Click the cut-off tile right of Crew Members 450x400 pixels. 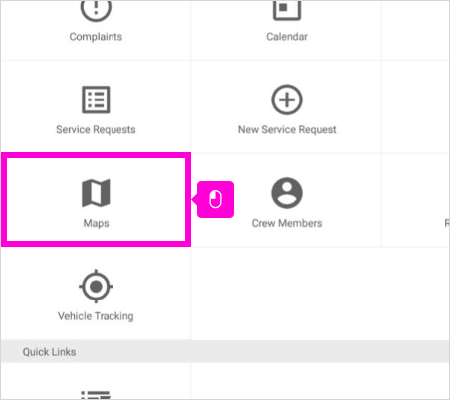pyautogui.click(x=415, y=200)
